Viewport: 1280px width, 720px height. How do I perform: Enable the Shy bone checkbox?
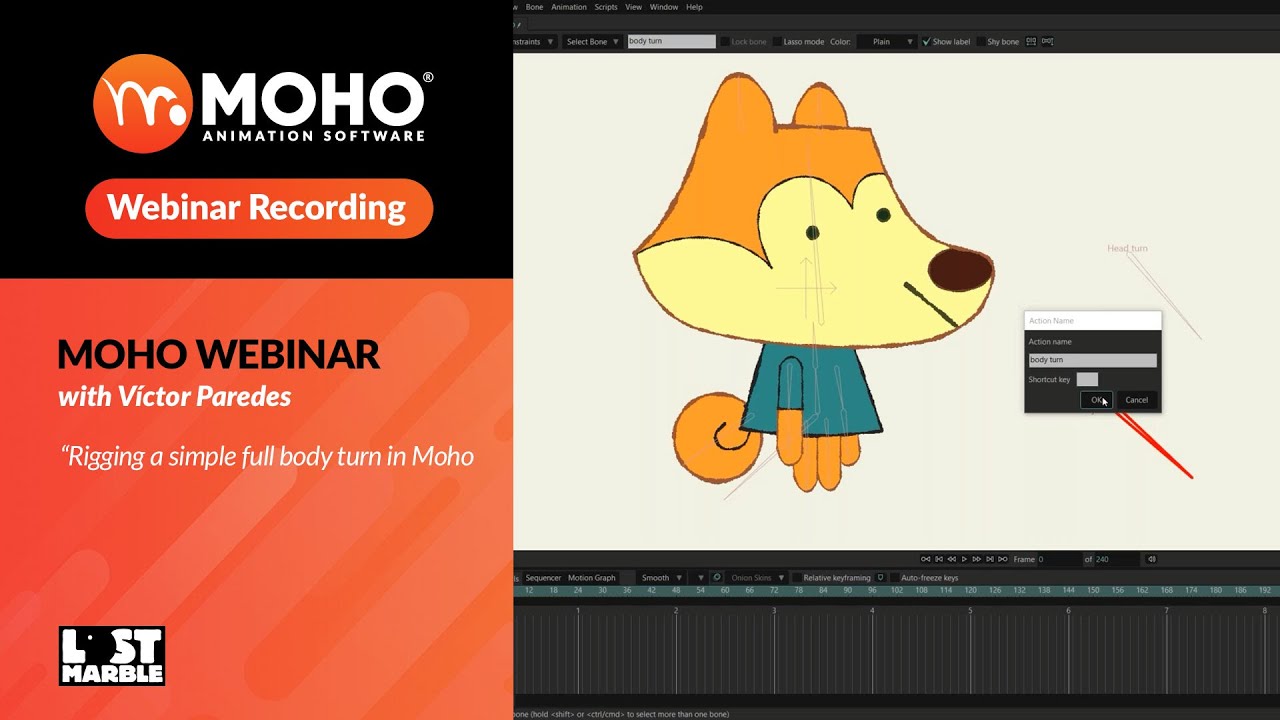tap(981, 42)
